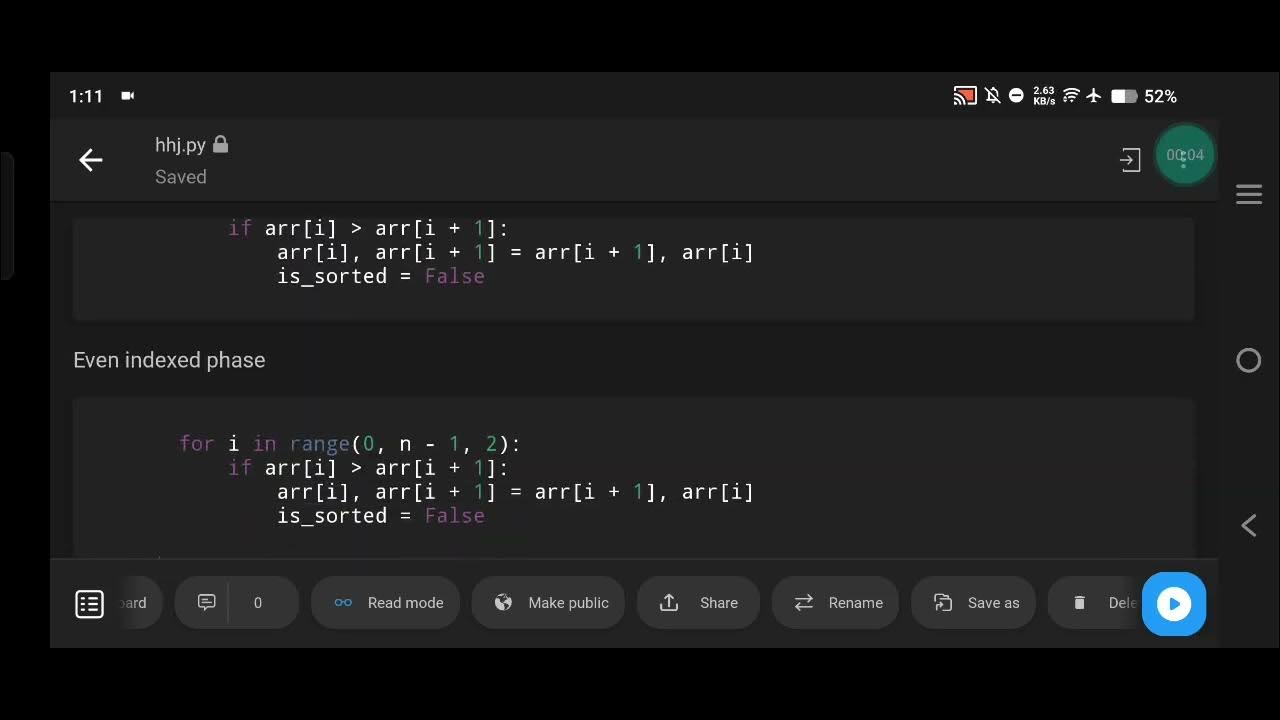The image size is (1280, 720).
Task: Tap the Android home circle button
Action: point(1249,361)
